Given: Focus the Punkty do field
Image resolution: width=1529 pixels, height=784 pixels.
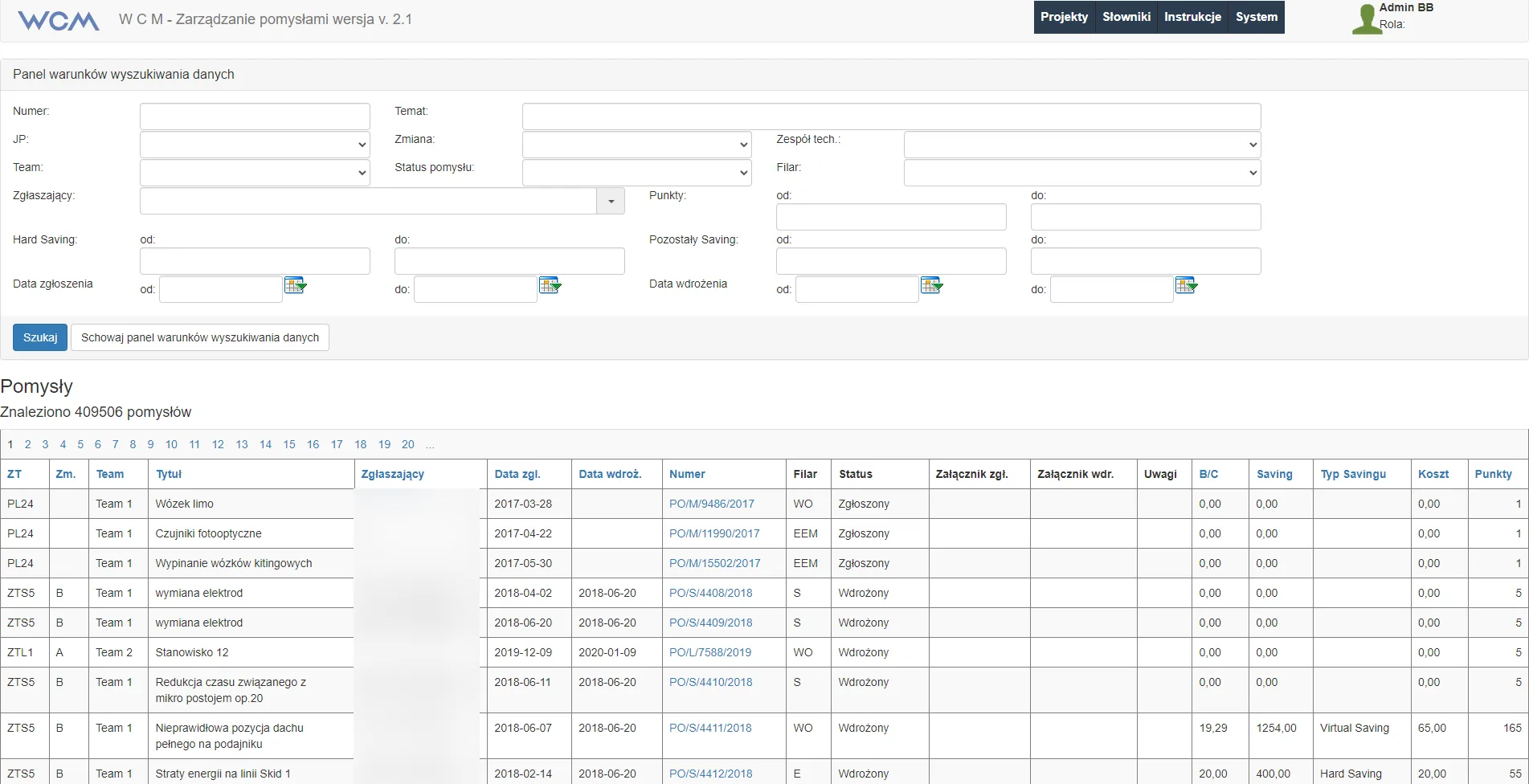Looking at the screenshot, I should [x=1146, y=217].
